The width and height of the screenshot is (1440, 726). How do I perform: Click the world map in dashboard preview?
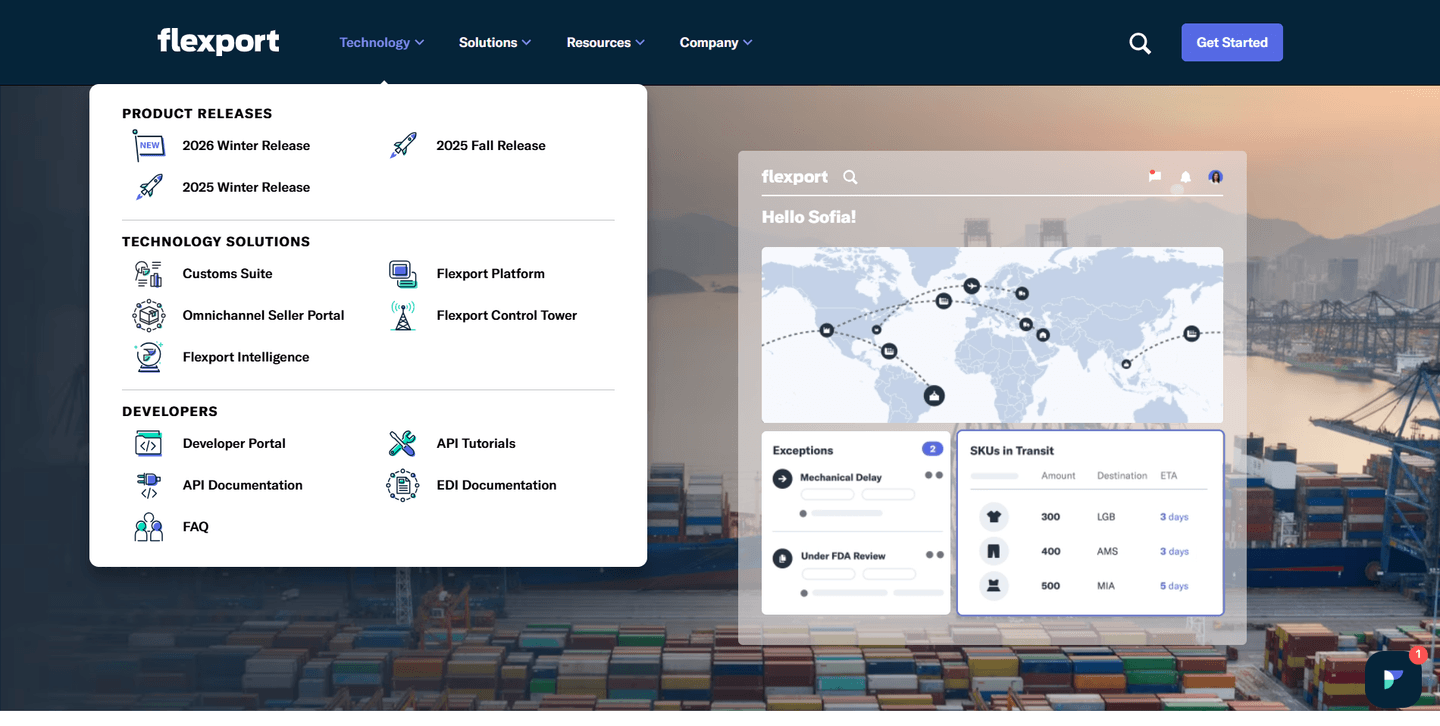click(x=992, y=335)
